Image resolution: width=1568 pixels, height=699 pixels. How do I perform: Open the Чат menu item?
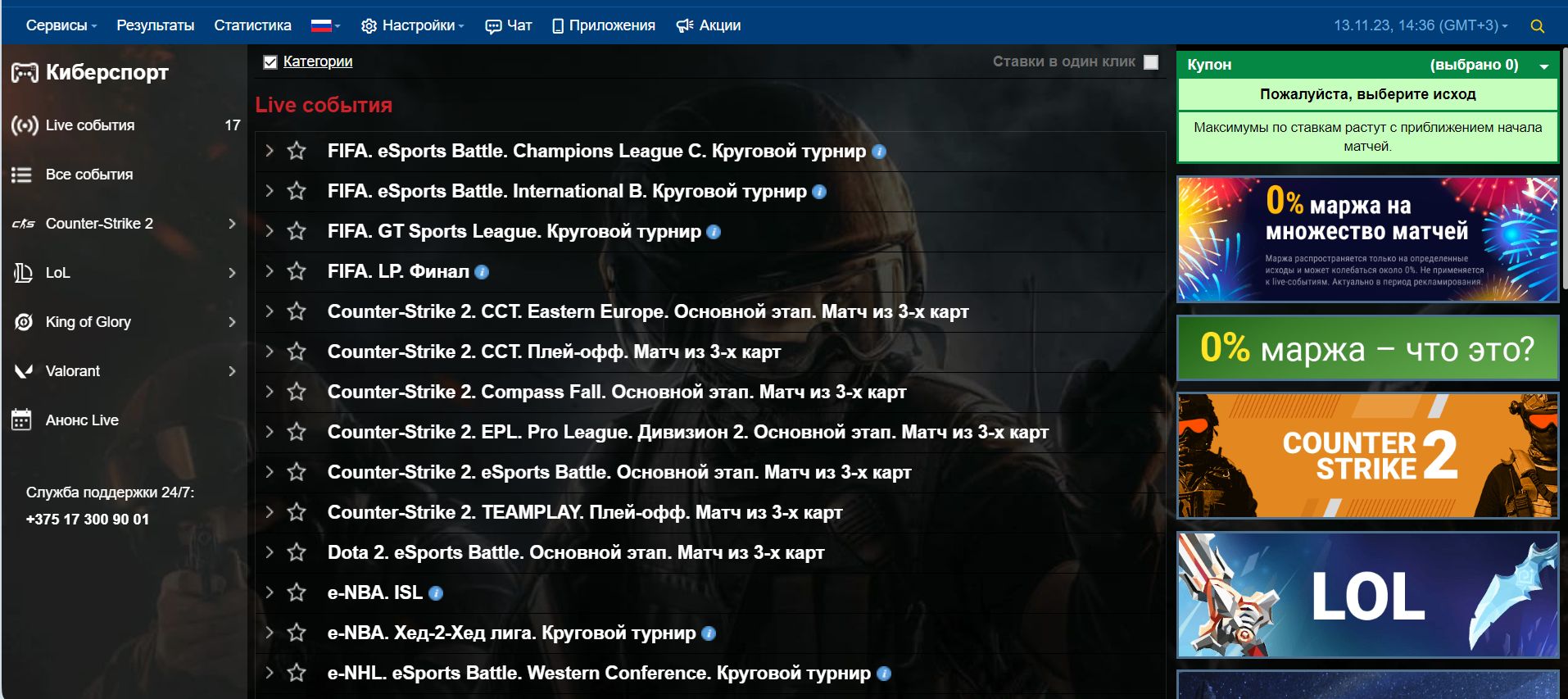tap(509, 25)
